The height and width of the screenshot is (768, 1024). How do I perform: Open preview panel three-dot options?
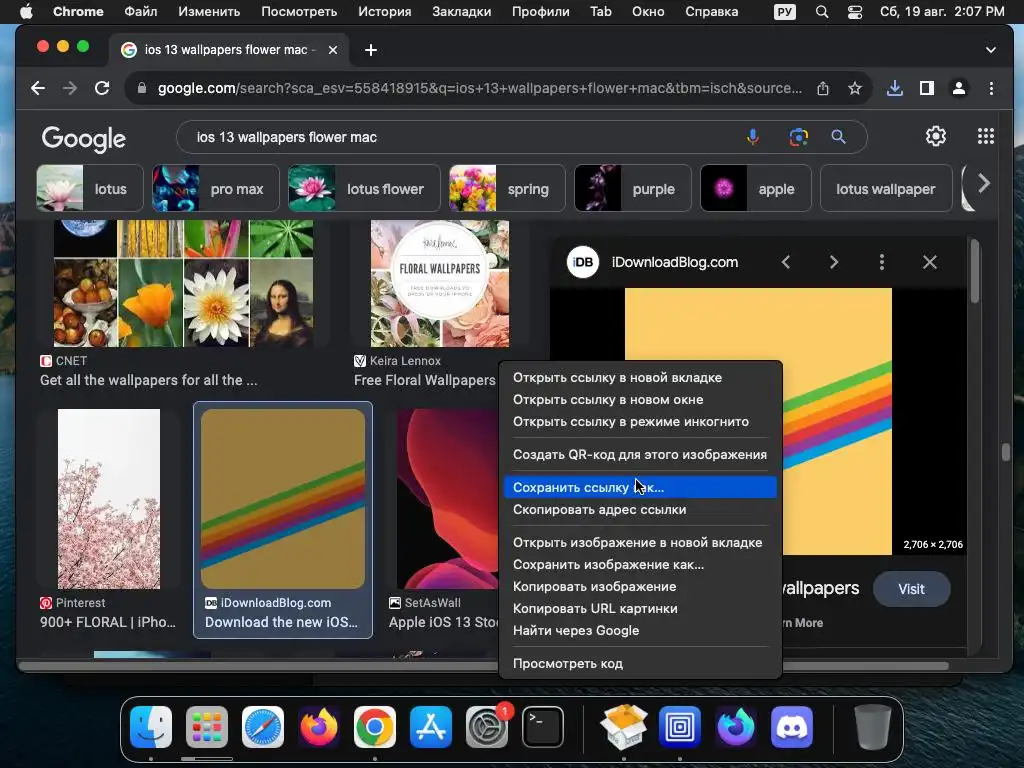[x=882, y=263]
